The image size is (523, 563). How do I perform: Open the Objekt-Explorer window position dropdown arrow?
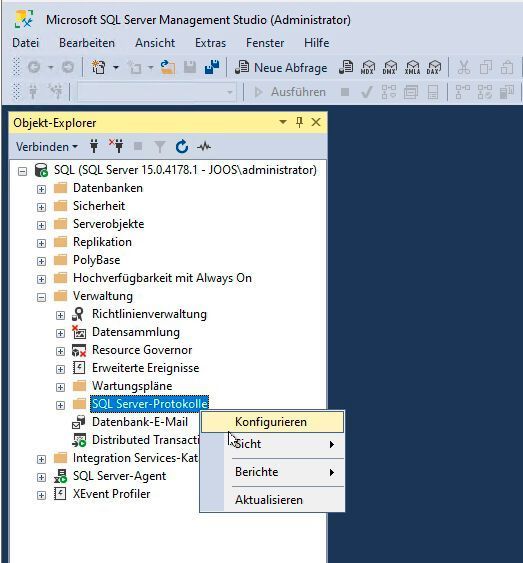(283, 122)
